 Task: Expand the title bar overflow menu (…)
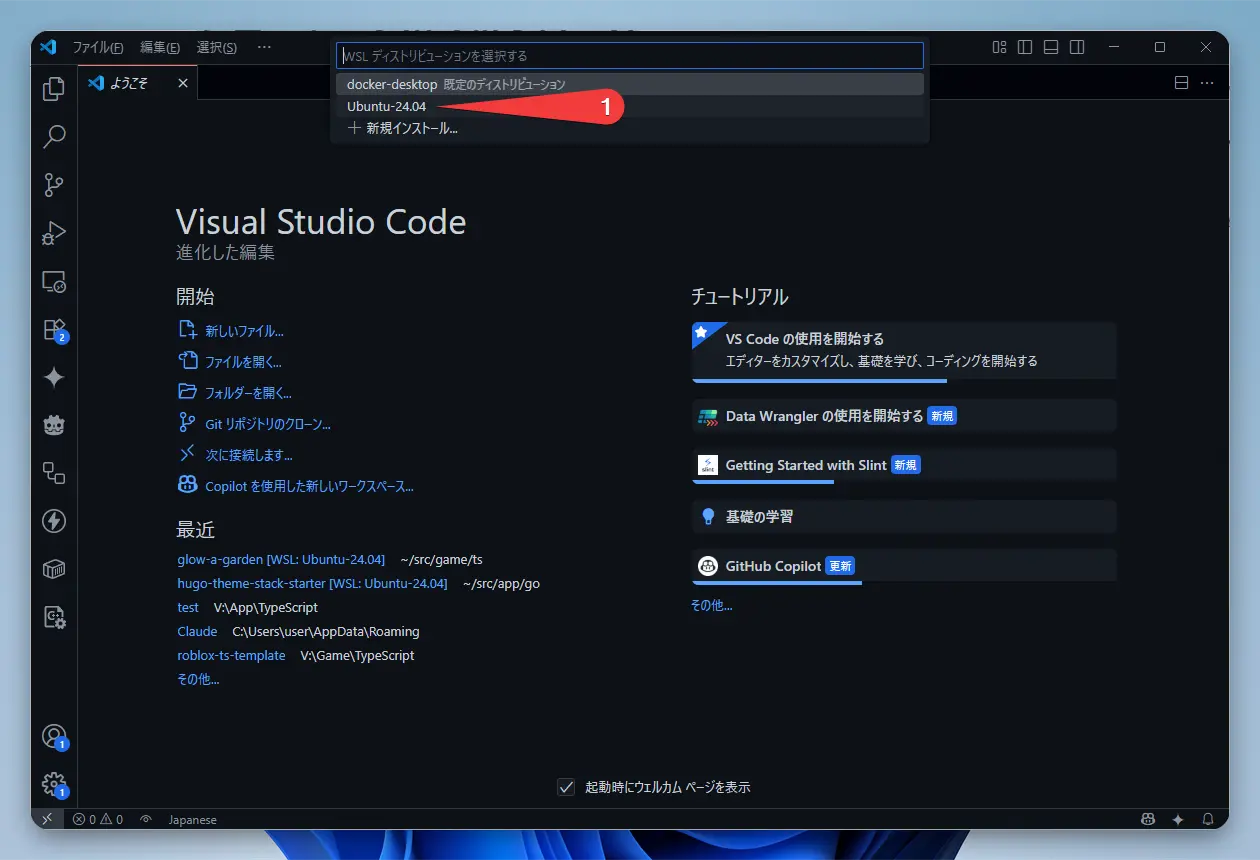264,47
